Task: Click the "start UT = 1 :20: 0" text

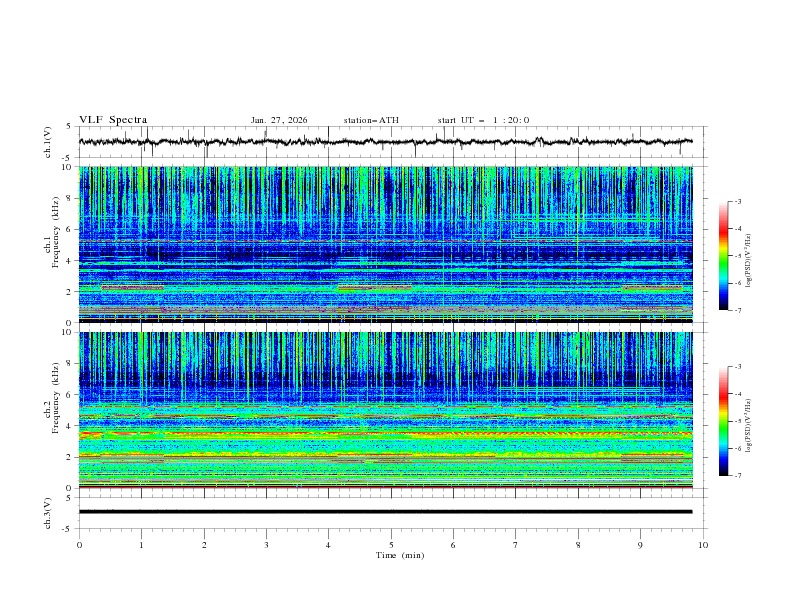Action: coord(483,120)
